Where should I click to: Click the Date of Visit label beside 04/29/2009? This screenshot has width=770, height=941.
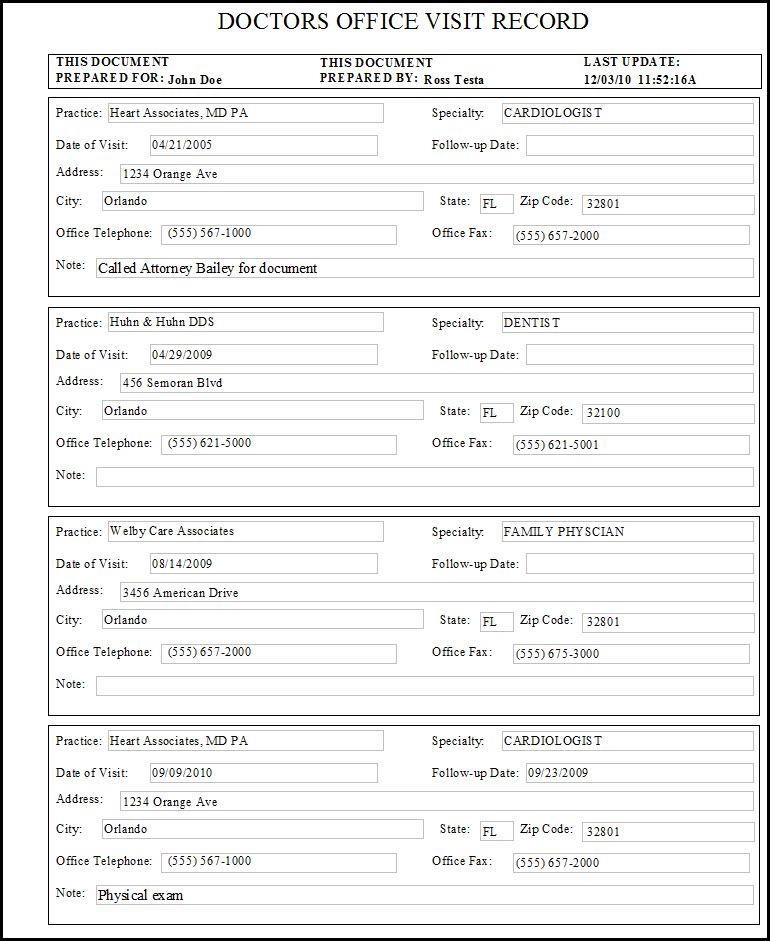click(92, 355)
